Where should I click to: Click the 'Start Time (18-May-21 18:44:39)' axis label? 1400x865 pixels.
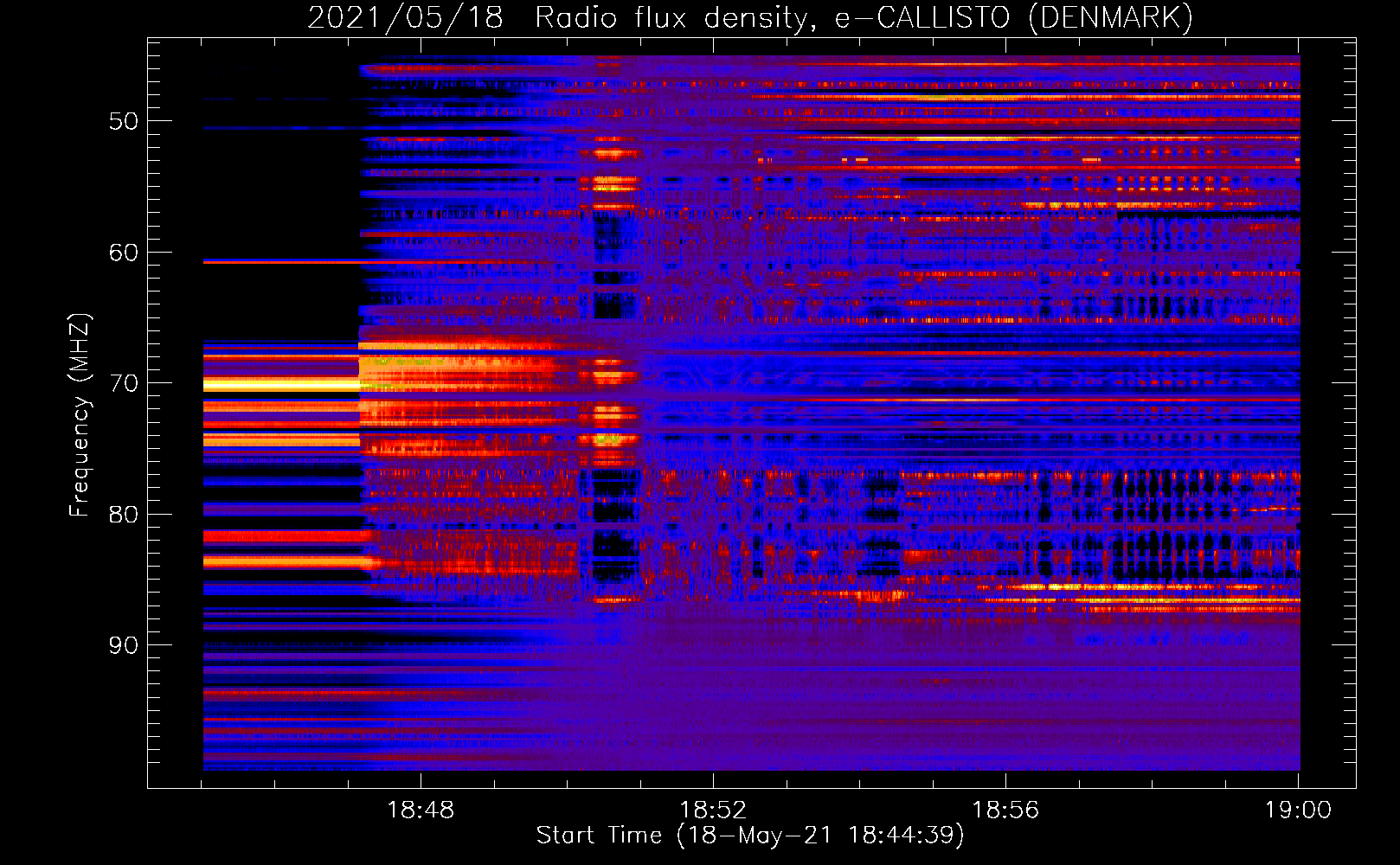pyautogui.click(x=750, y=836)
